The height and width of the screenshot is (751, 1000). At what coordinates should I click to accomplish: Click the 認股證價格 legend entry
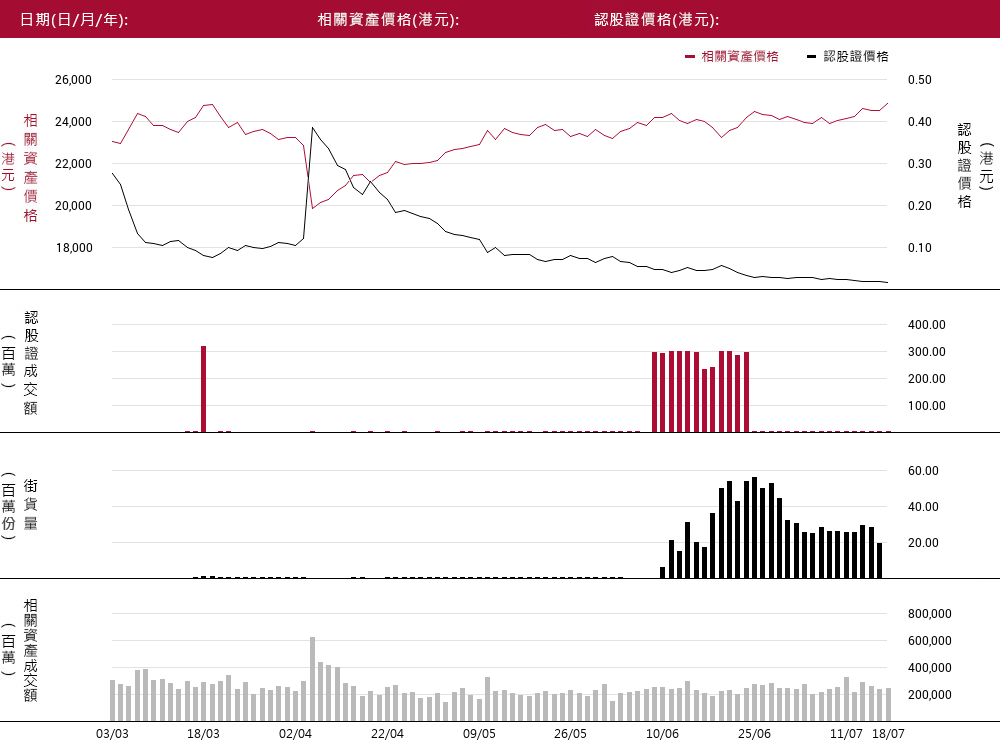point(848,57)
